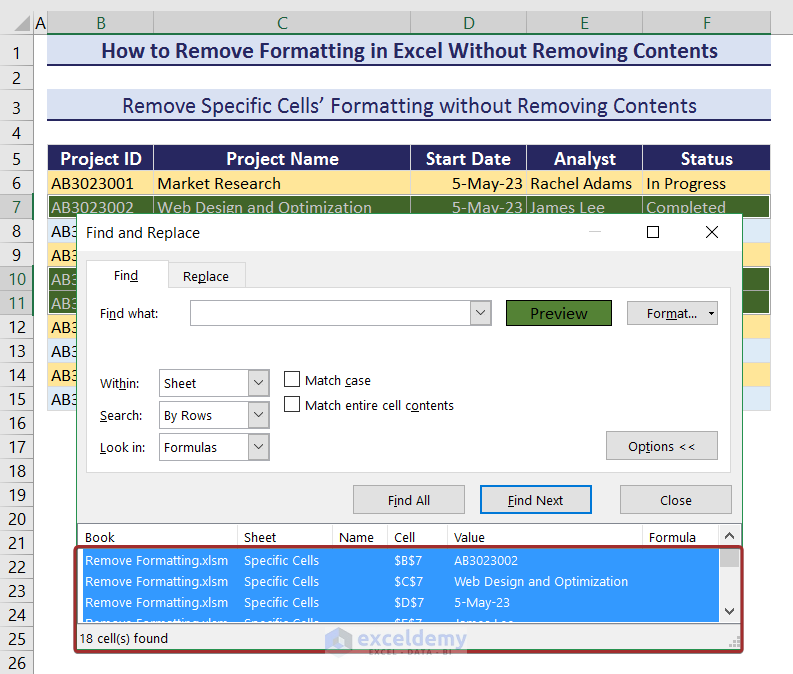This screenshot has height=674, width=793.
Task: Click the Project ID header cell
Action: coord(101,159)
